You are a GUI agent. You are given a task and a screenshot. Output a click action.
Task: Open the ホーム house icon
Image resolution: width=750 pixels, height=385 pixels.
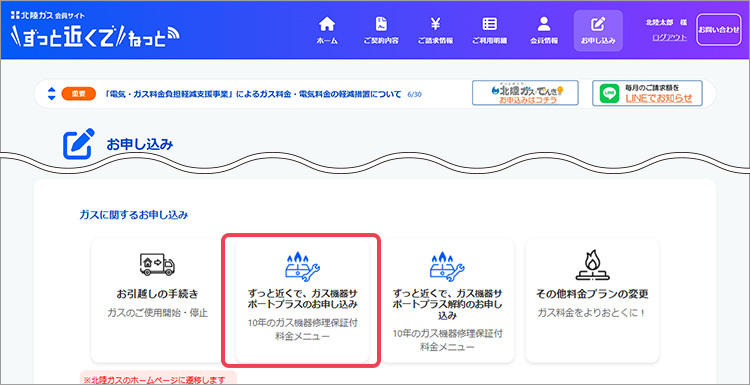click(x=327, y=24)
